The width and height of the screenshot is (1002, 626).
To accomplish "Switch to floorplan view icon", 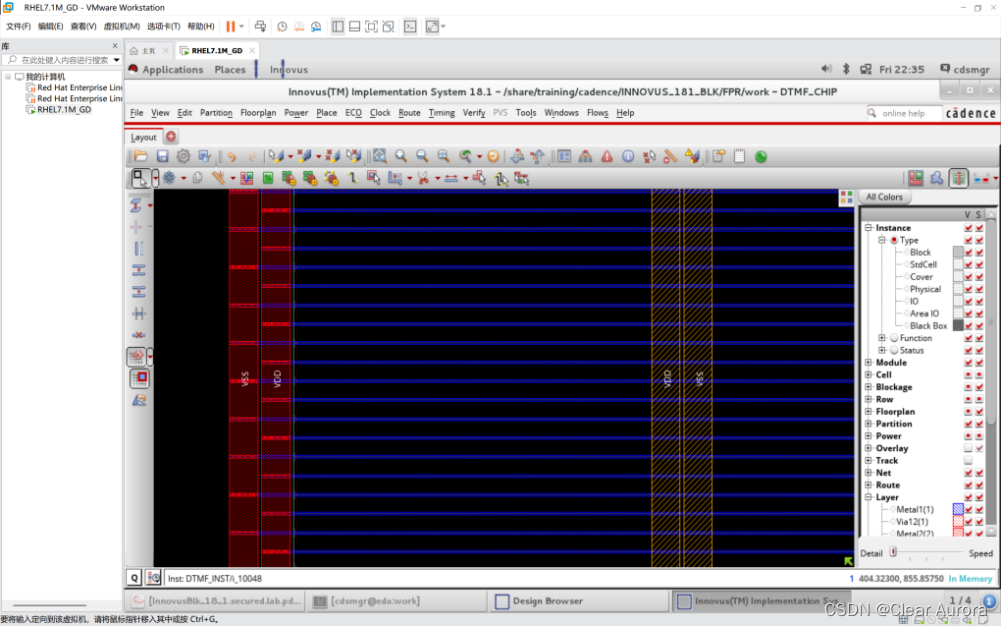I will 916,178.
